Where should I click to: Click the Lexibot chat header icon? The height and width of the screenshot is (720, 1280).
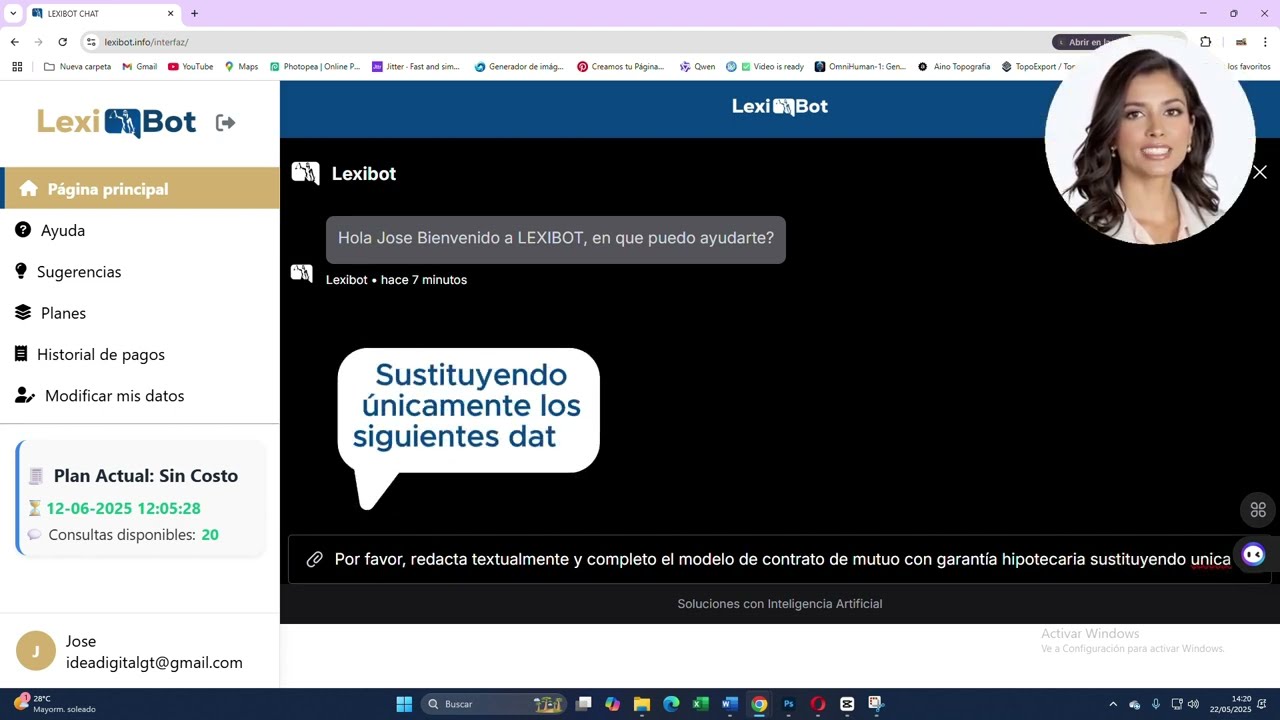click(x=305, y=173)
